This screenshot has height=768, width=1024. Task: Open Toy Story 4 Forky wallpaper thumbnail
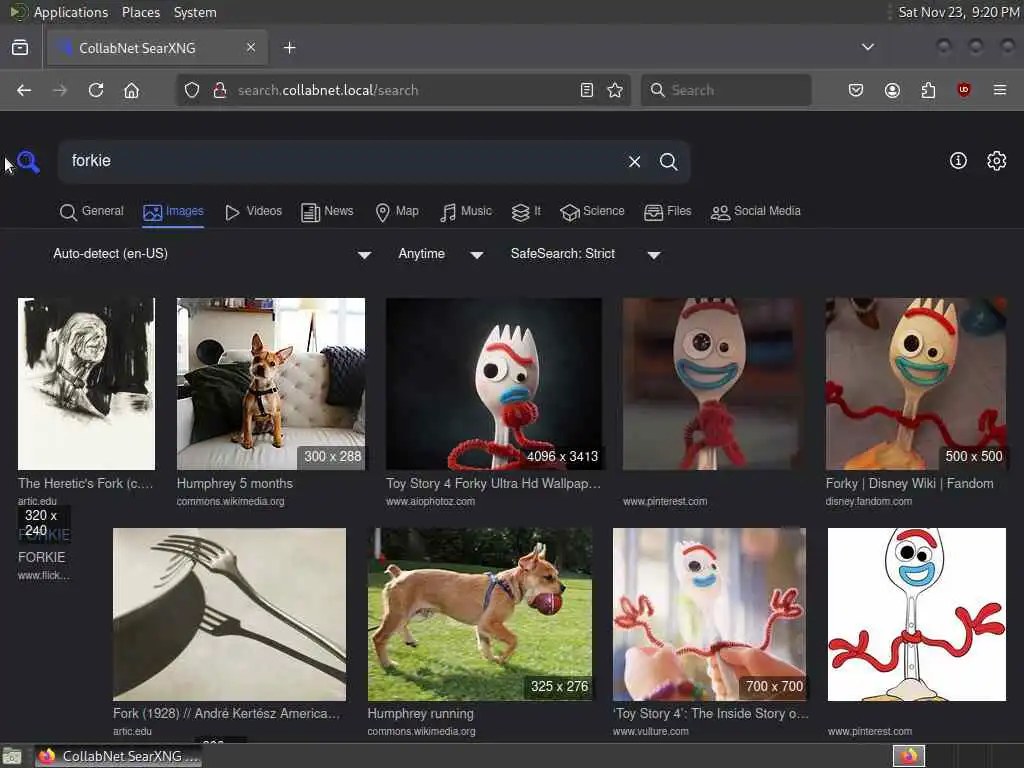coord(494,384)
